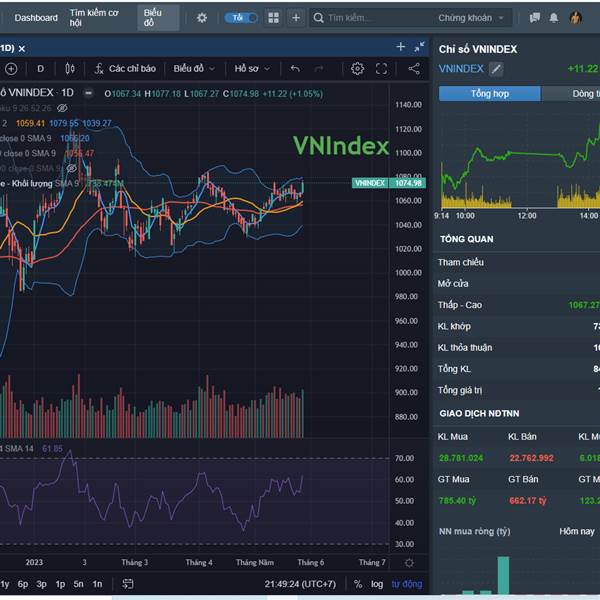Edit the VNINDEX symbol with pencil icon
This screenshot has height=600, width=600.
(x=496, y=69)
